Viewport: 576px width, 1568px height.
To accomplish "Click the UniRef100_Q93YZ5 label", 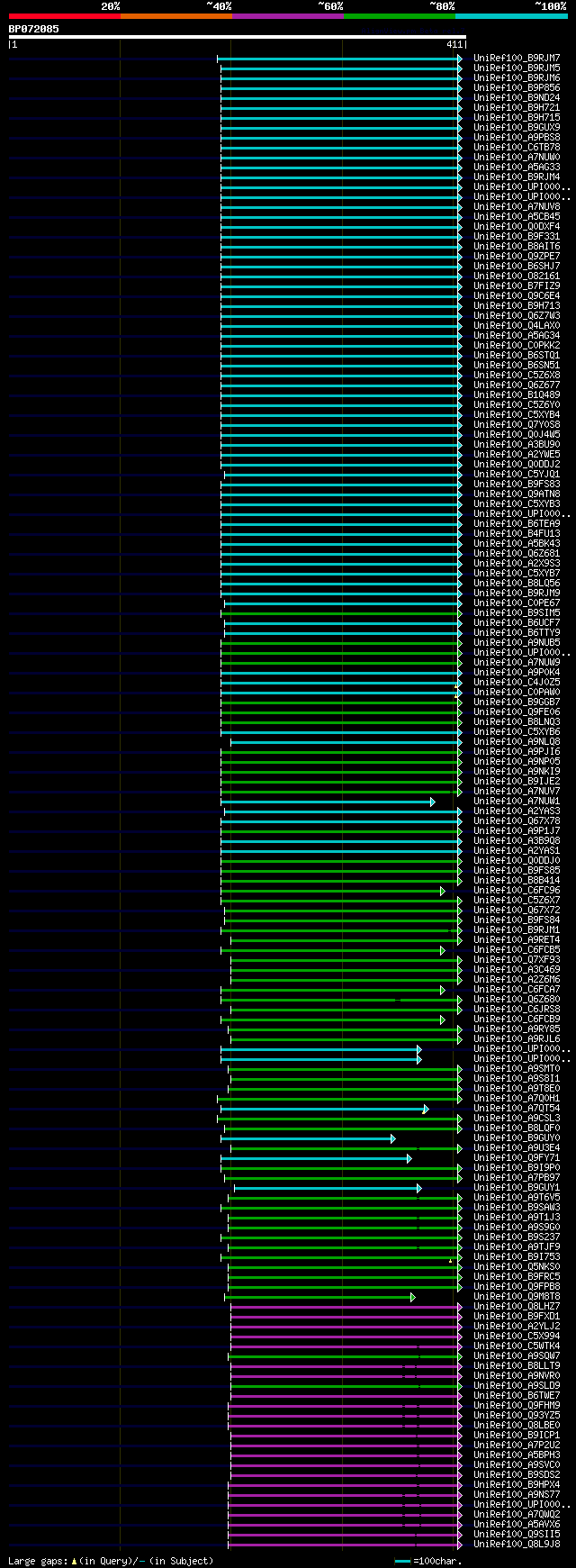I will coord(517,1416).
